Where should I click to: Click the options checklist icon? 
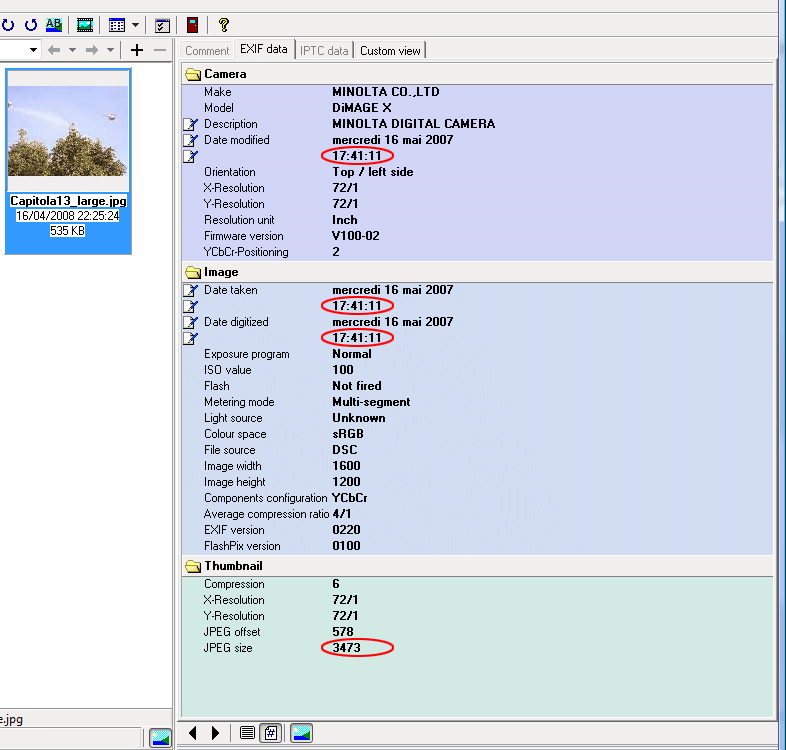pos(162,24)
